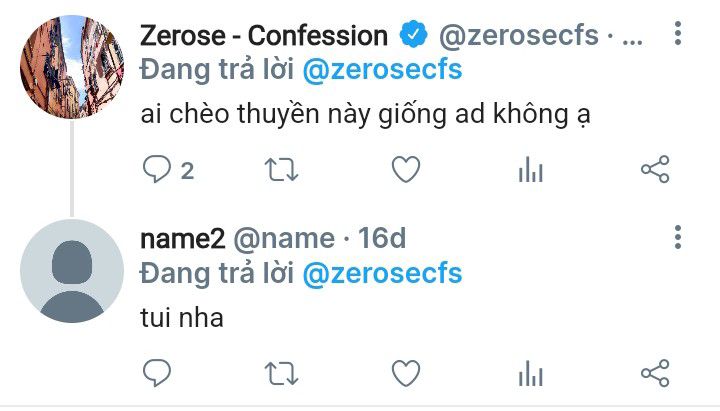
Task: Share name2's "tui nha" reply
Action: [x=654, y=374]
